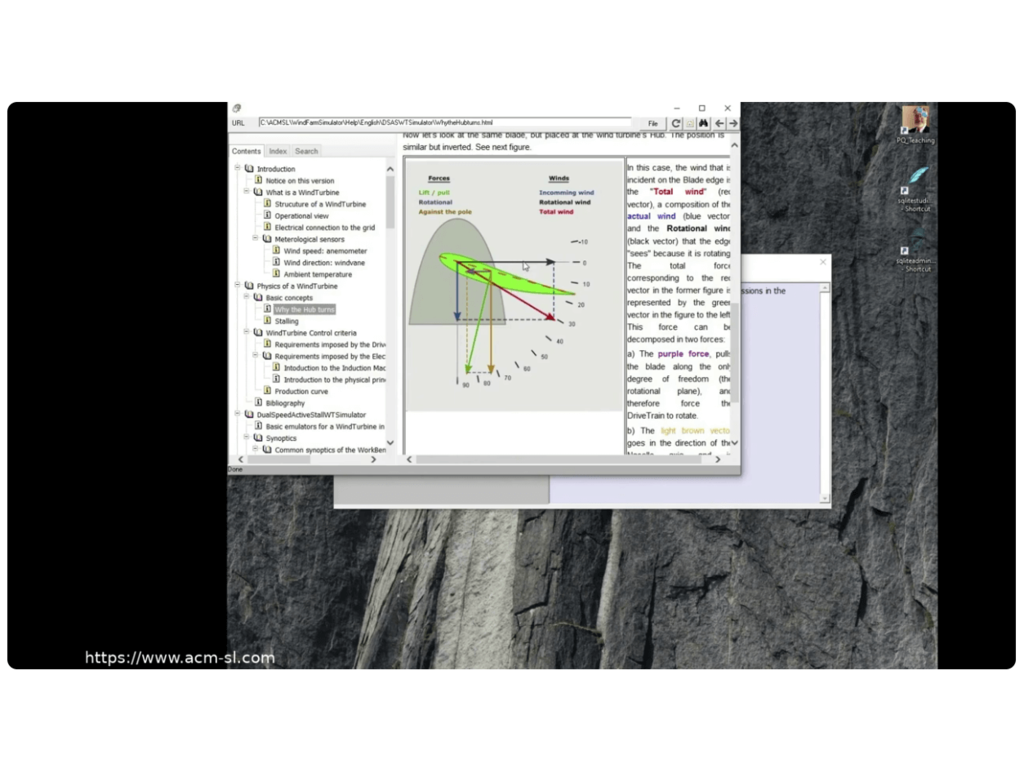The width and height of the screenshot is (1024, 768).
Task: Click the back arrow navigation icon
Action: click(x=719, y=123)
